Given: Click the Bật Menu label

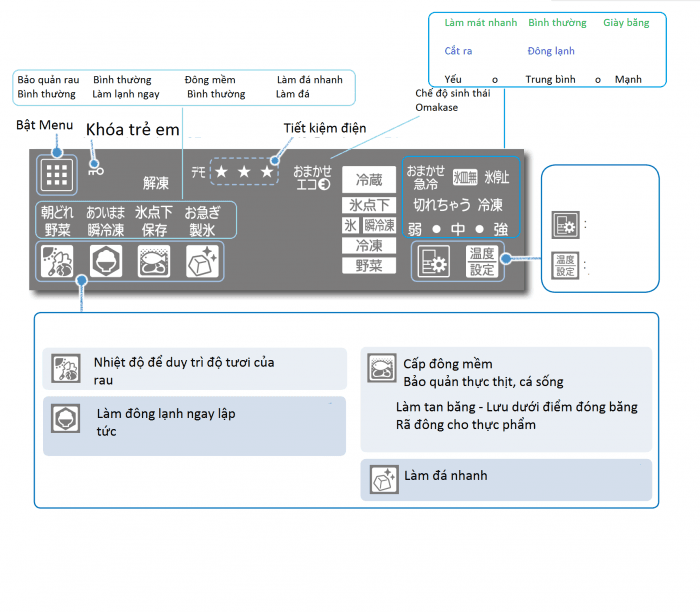Looking at the screenshot, I should [45, 125].
